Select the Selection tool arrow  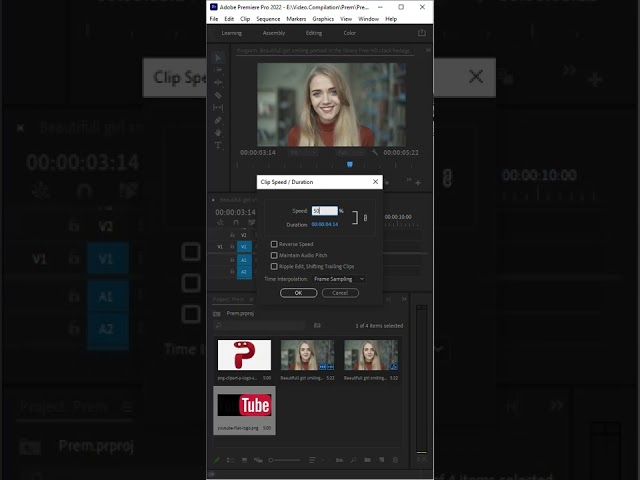[x=218, y=58]
